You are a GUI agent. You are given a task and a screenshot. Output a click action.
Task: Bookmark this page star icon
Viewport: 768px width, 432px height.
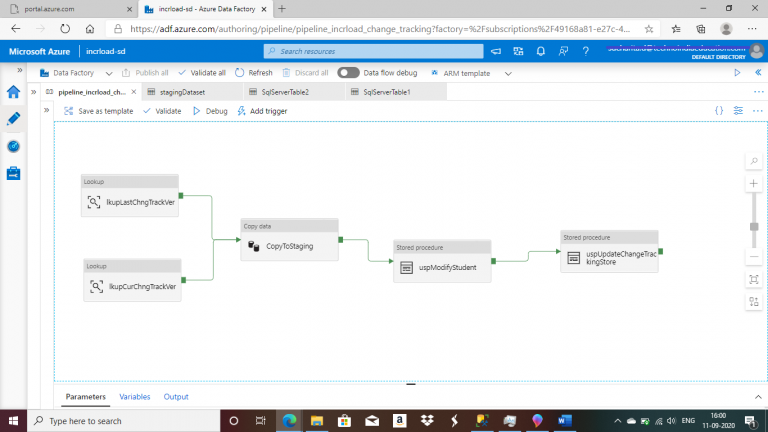pyautogui.click(x=648, y=29)
